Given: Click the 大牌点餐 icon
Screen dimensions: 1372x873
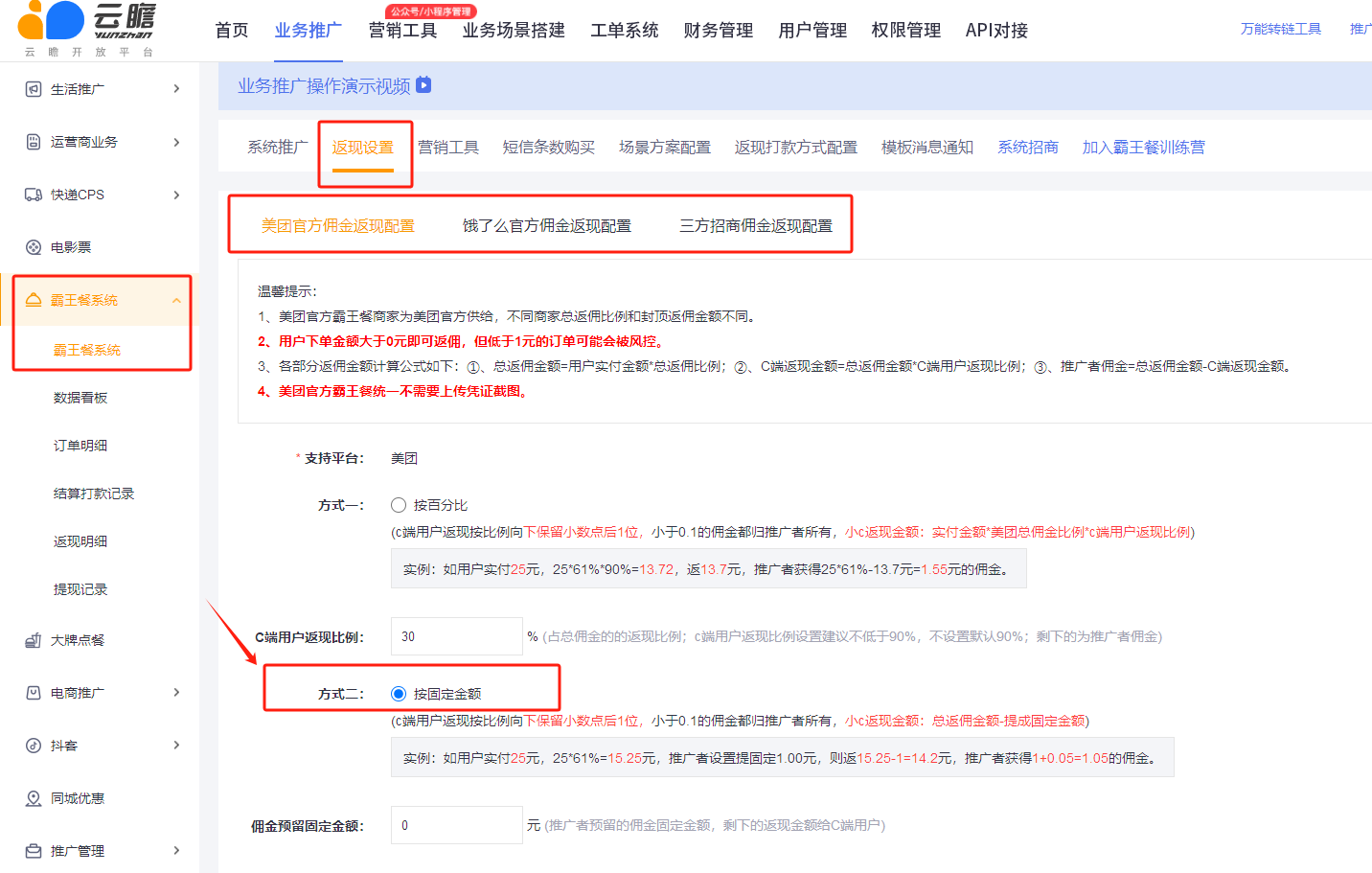Looking at the screenshot, I should tap(34, 640).
